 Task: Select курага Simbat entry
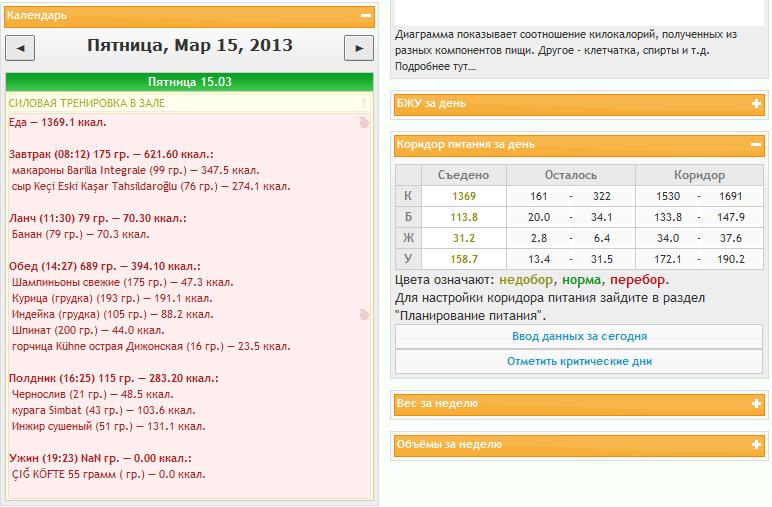103,411
